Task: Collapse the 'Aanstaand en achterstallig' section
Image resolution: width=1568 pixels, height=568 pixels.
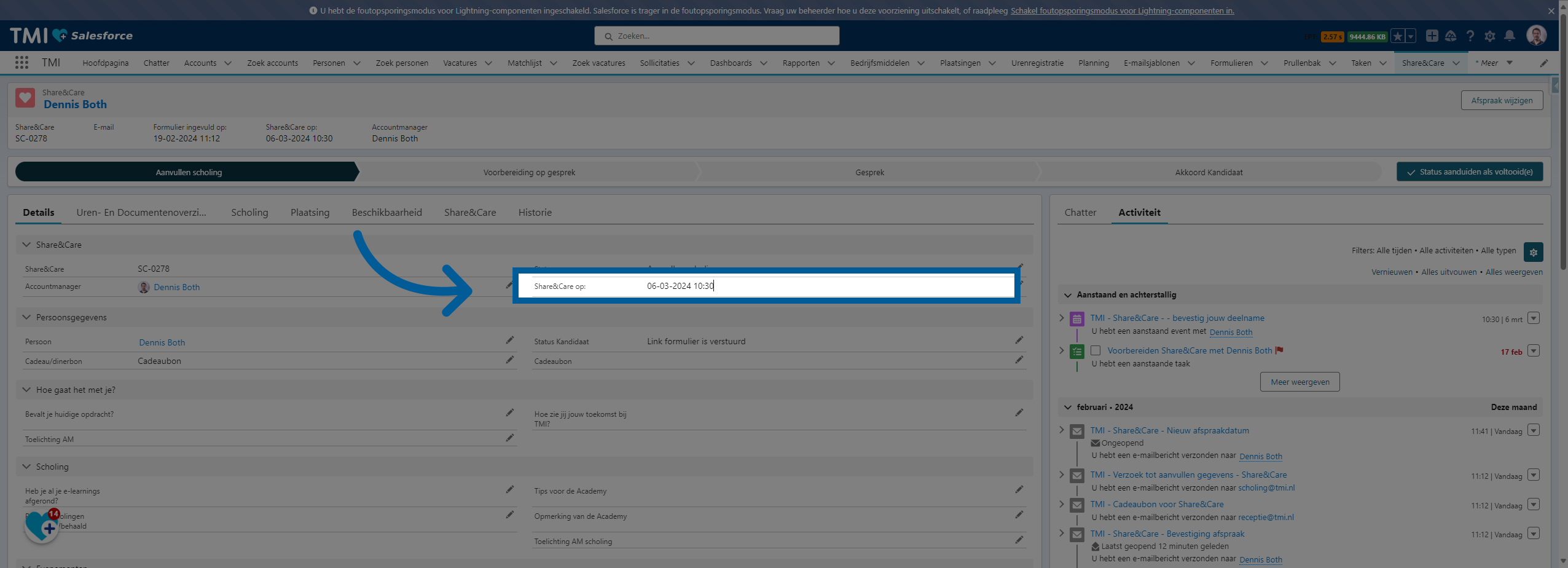Action: [1067, 295]
